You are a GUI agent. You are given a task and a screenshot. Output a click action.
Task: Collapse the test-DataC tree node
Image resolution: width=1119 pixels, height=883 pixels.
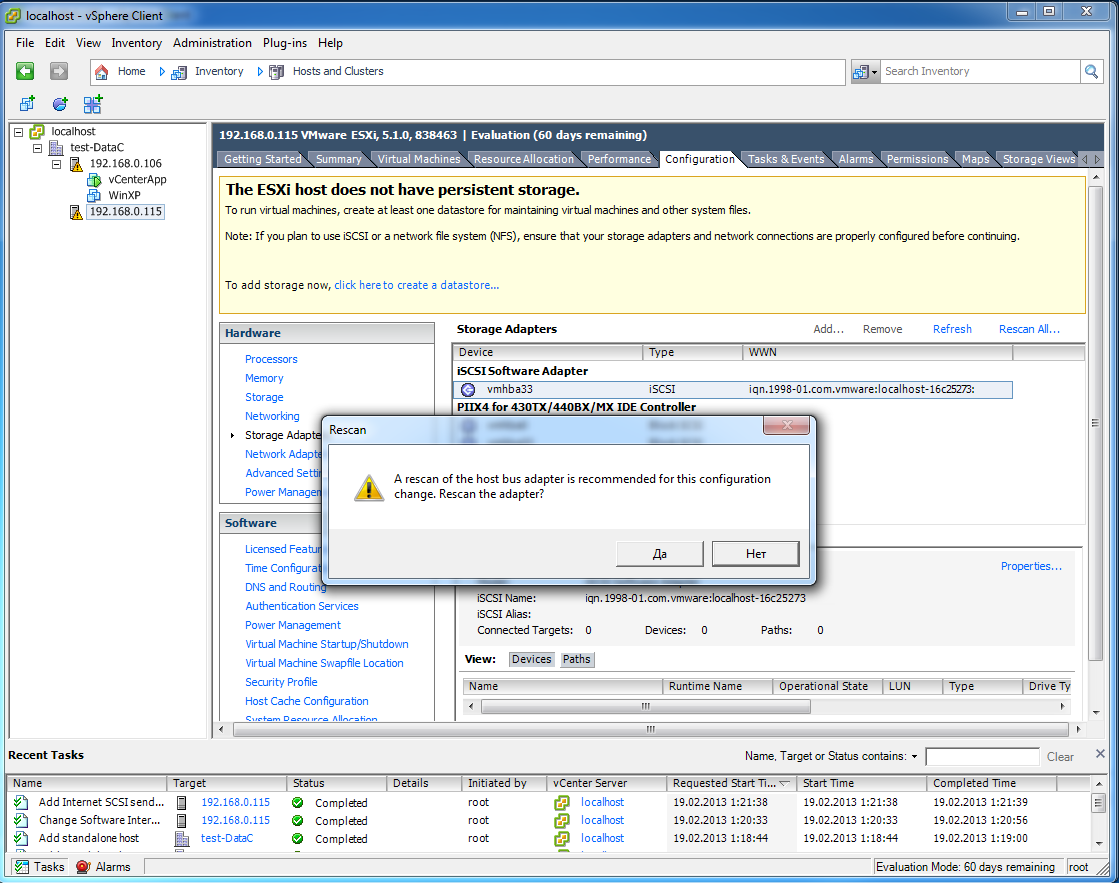click(37, 148)
